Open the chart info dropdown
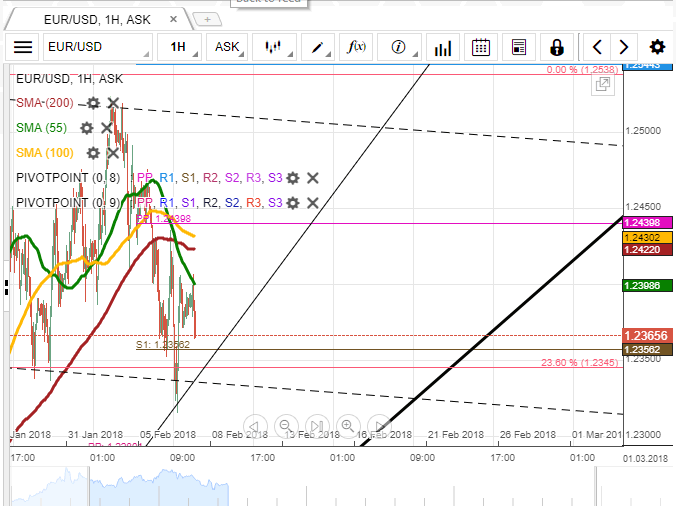This screenshot has width=676, height=507. point(399,47)
